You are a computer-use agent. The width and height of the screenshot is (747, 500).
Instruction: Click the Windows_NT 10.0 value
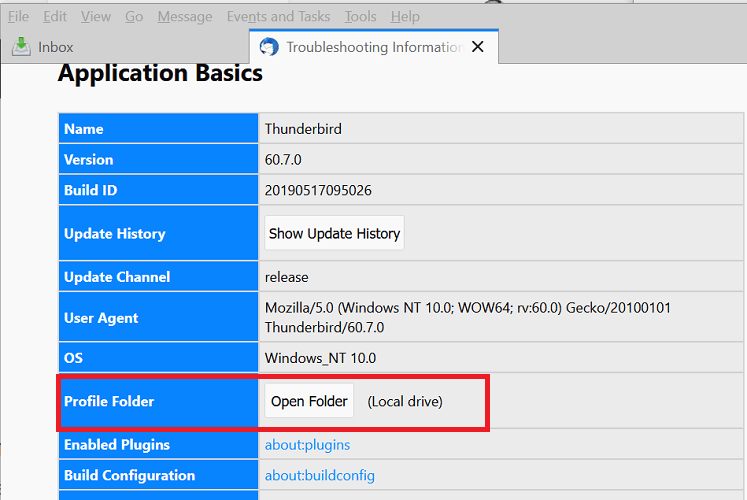pos(320,358)
